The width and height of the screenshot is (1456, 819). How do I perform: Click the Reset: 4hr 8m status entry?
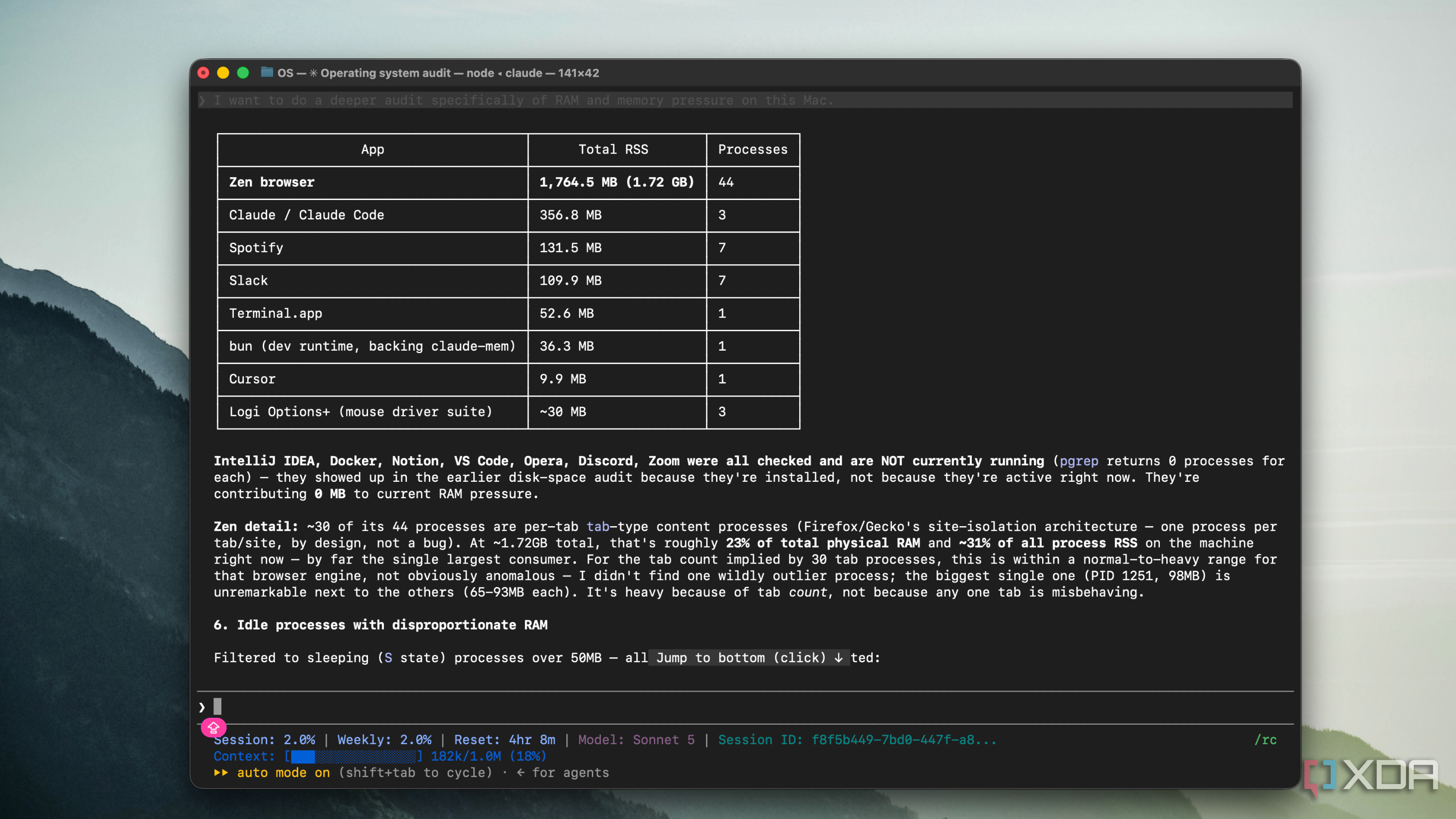coord(505,740)
